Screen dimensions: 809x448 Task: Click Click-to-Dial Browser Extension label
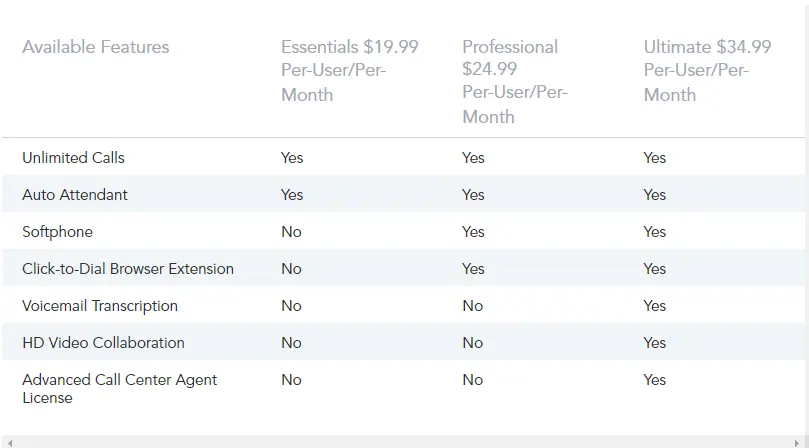coord(128,269)
